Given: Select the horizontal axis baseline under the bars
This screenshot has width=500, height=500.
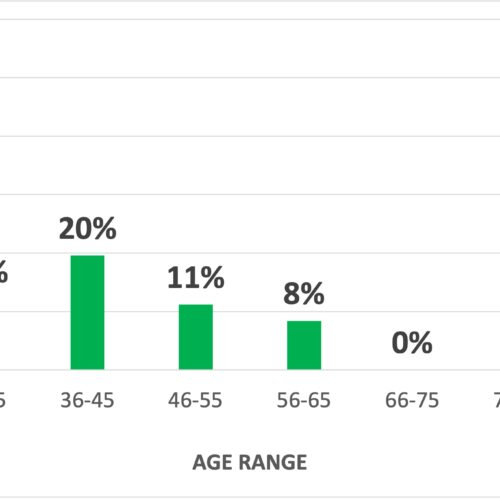Looking at the screenshot, I should pos(250,370).
